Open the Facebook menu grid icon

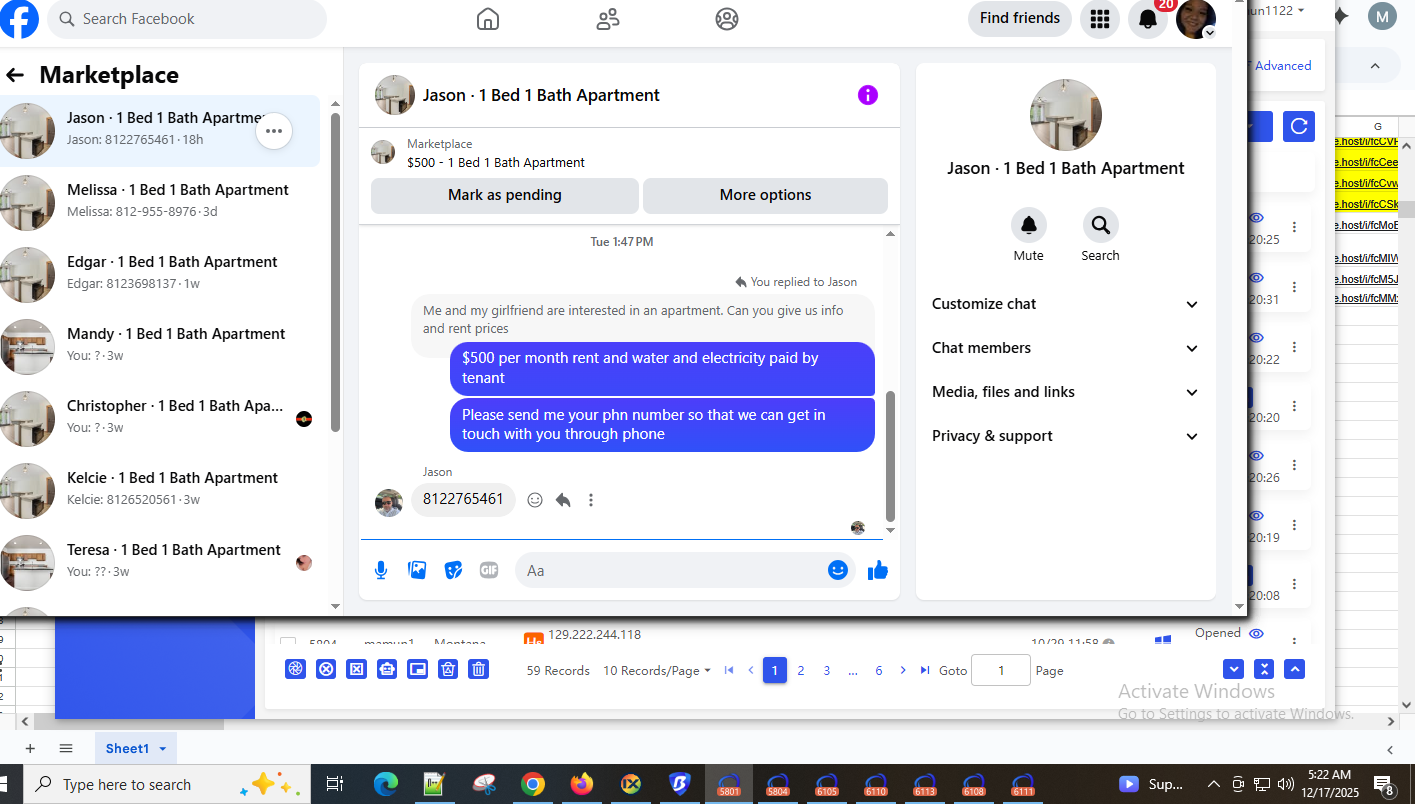click(1100, 19)
